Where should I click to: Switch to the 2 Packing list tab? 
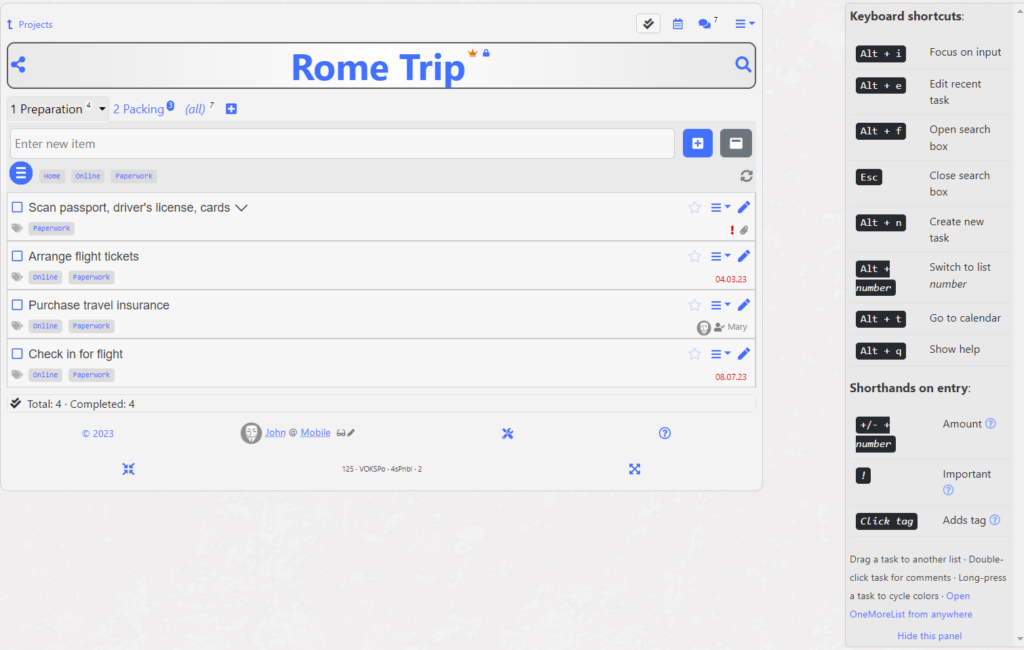(x=140, y=109)
